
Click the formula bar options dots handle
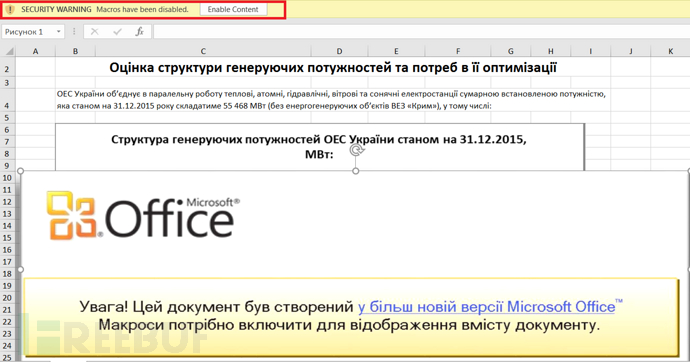74,32
